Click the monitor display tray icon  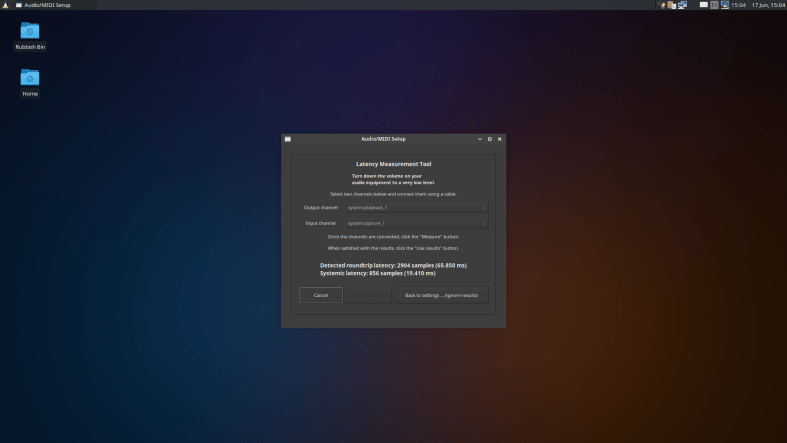tap(725, 5)
